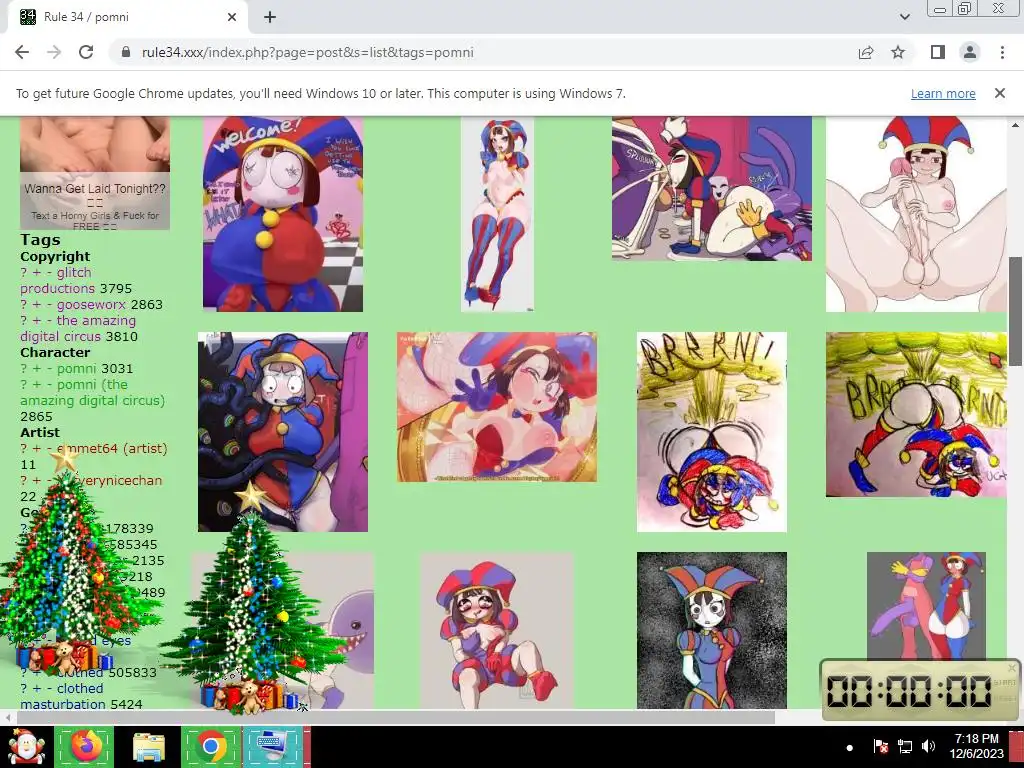The image size is (1024, 768).
Task: Click the dot indicator in tray
Action: click(x=849, y=748)
